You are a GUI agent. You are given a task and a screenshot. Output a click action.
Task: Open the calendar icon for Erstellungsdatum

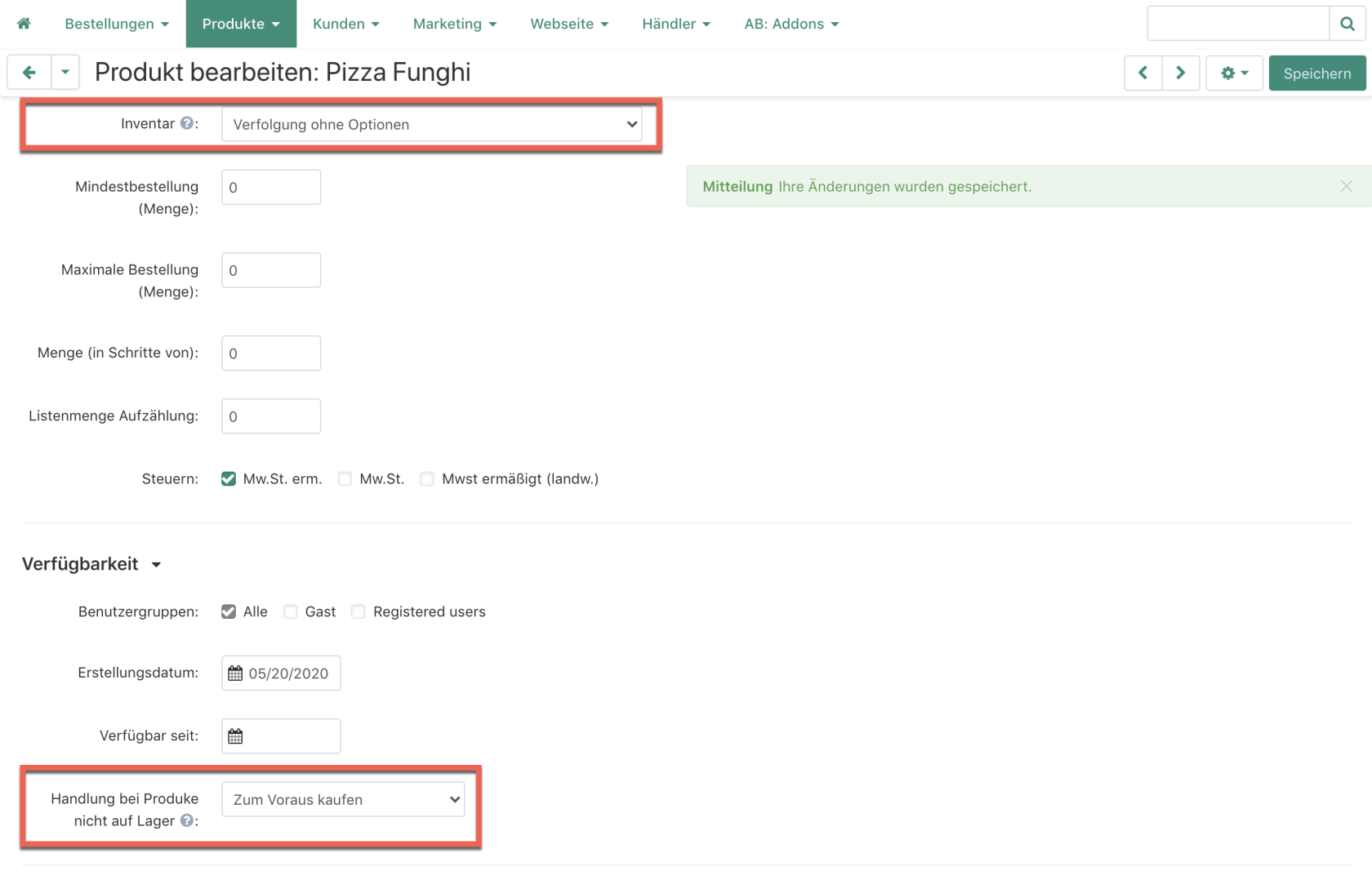235,673
